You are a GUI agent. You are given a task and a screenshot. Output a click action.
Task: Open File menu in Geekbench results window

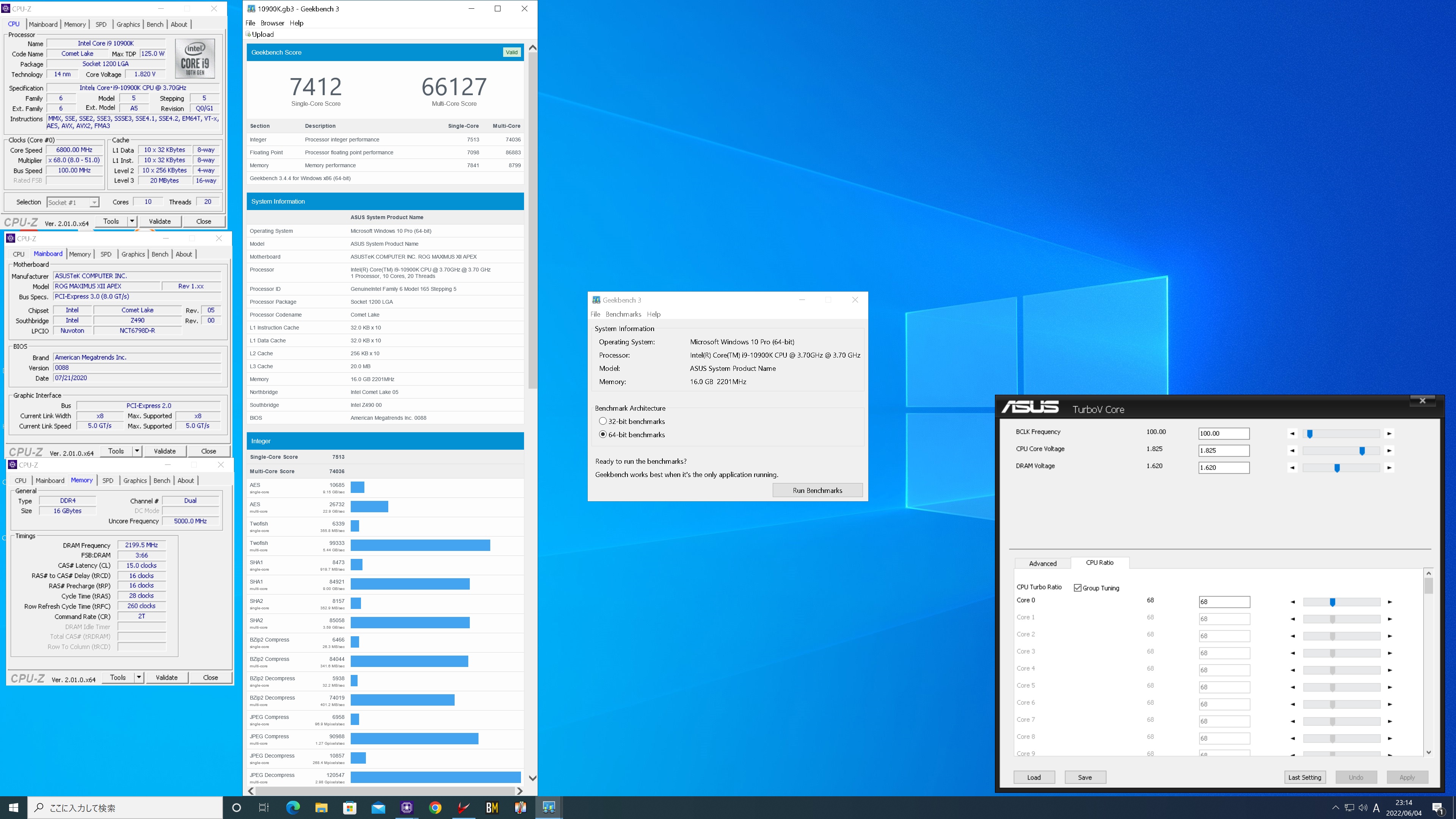[250, 23]
